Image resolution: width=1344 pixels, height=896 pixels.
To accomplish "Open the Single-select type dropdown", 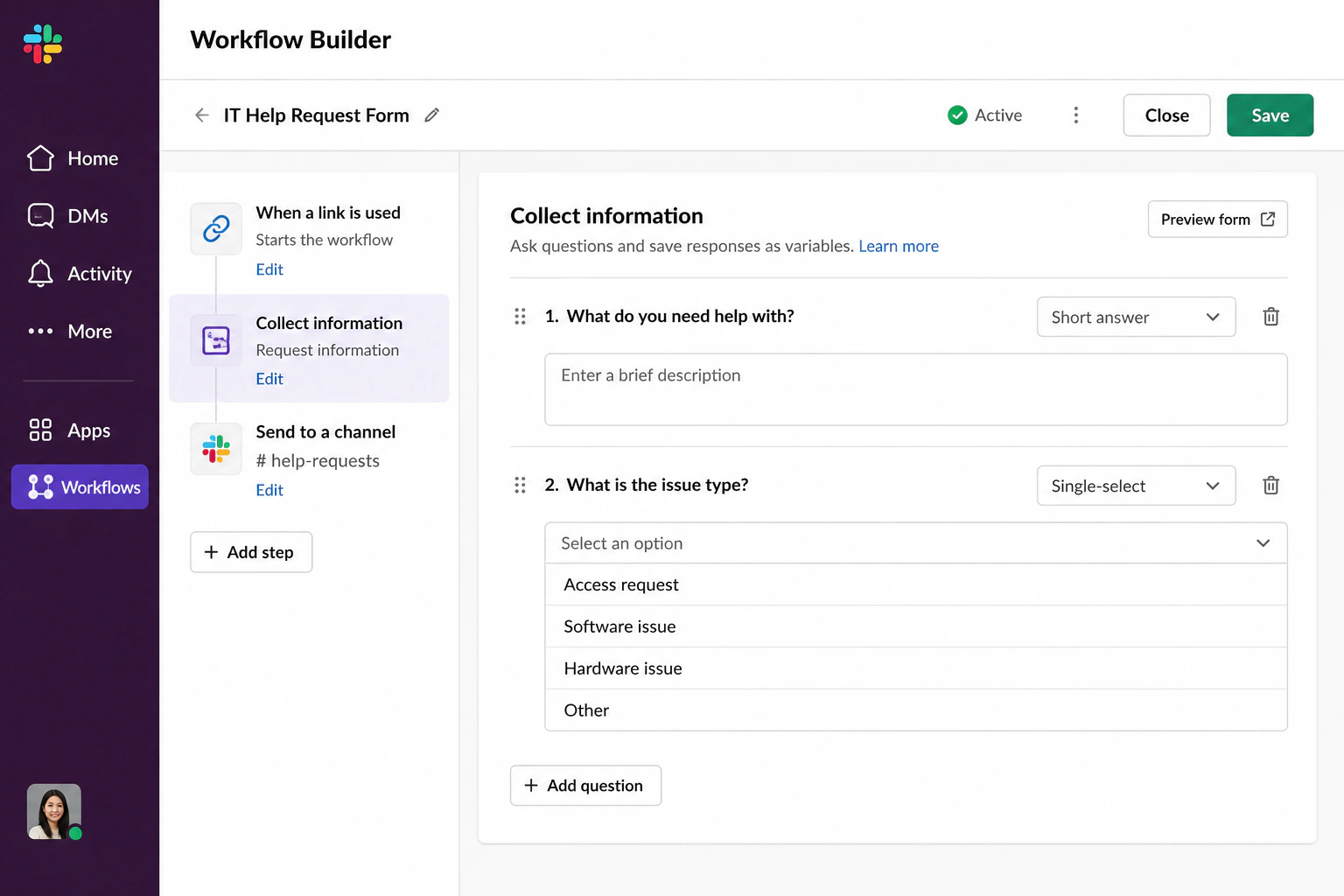I will point(1136,486).
